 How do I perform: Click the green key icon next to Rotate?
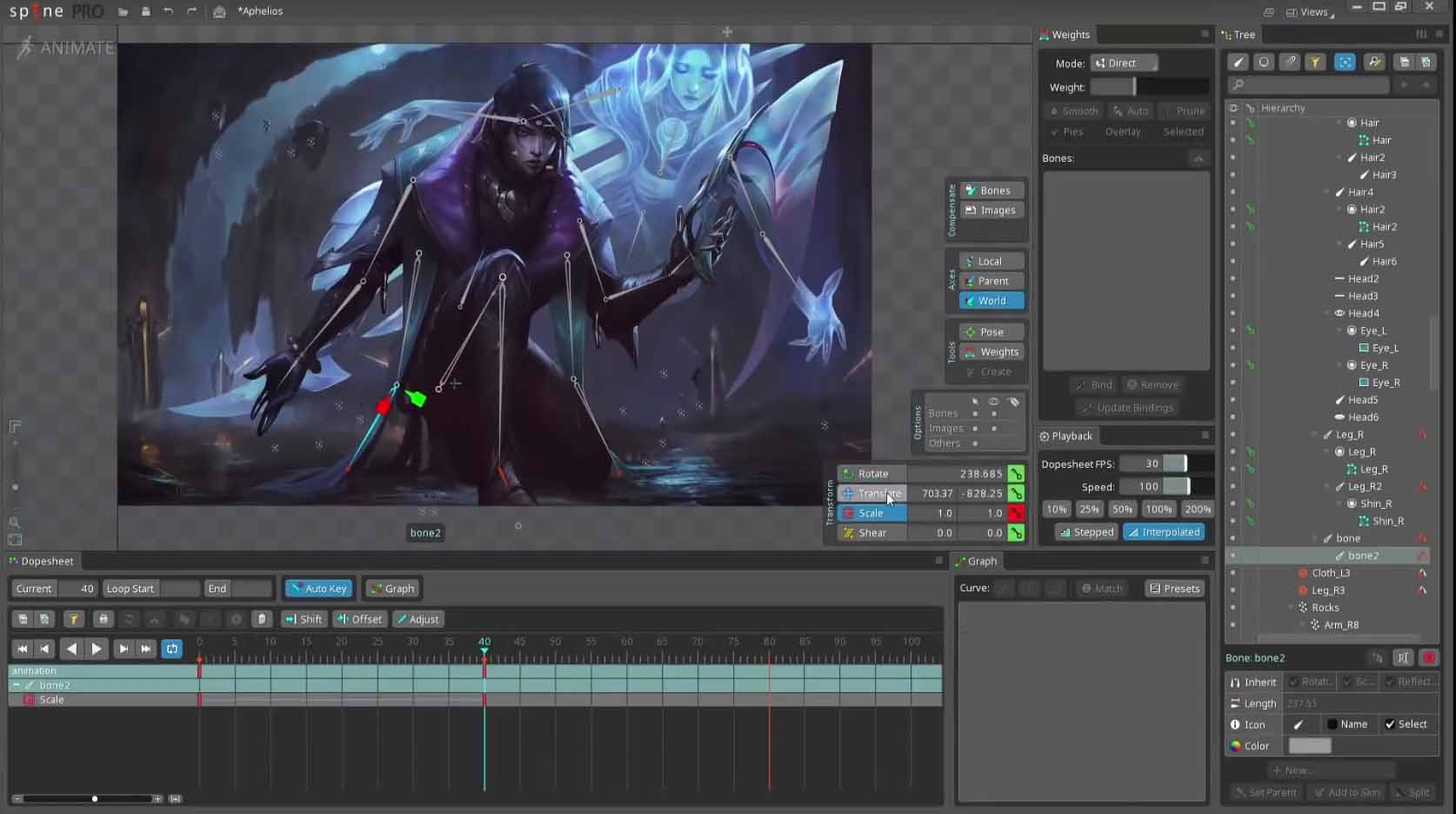click(1016, 474)
